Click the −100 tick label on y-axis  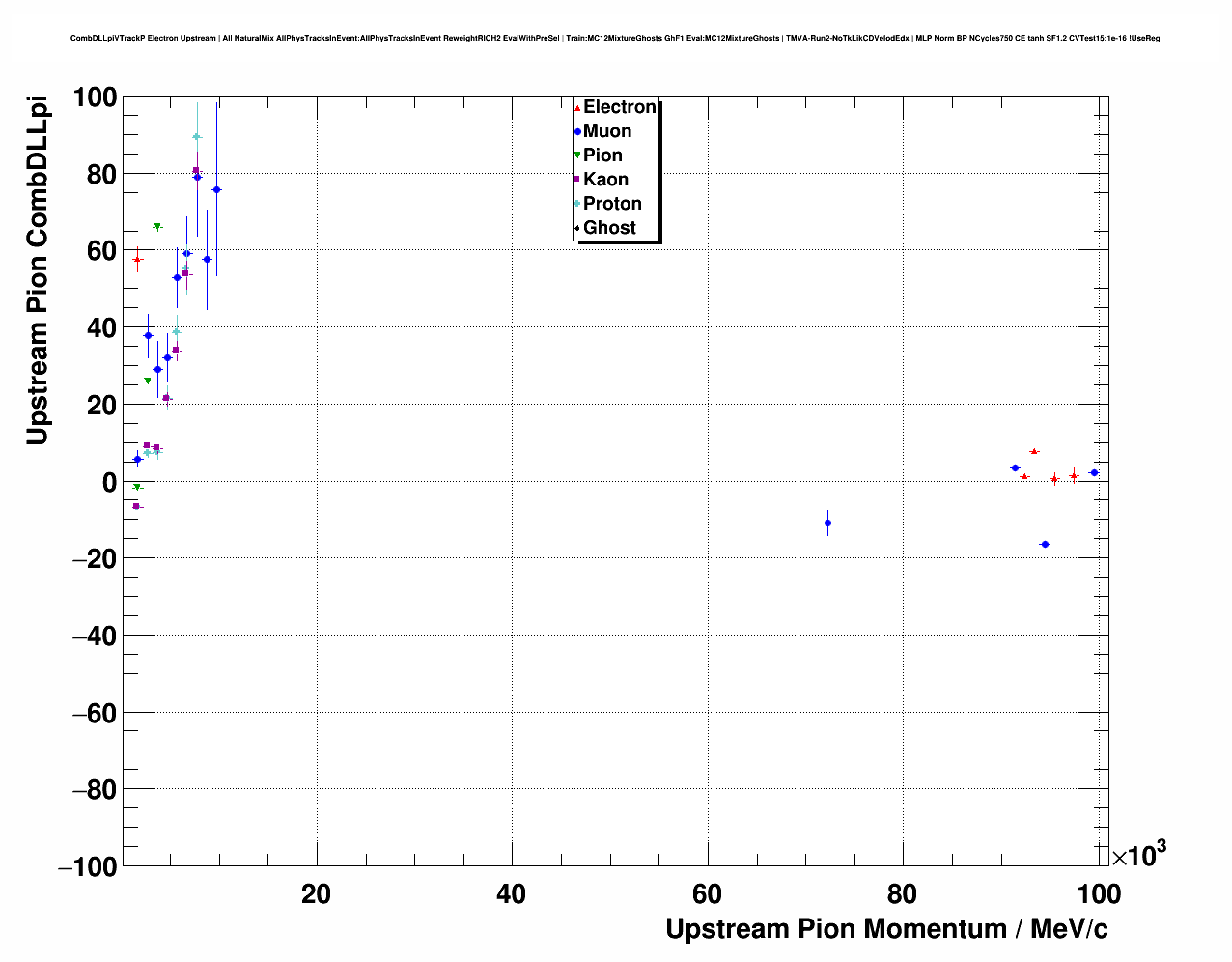pos(88,867)
